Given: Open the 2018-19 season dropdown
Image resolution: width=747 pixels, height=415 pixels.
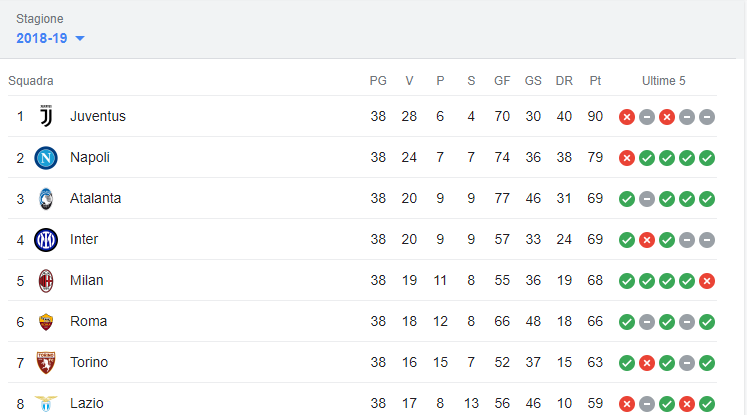Looking at the screenshot, I should pyautogui.click(x=50, y=38).
